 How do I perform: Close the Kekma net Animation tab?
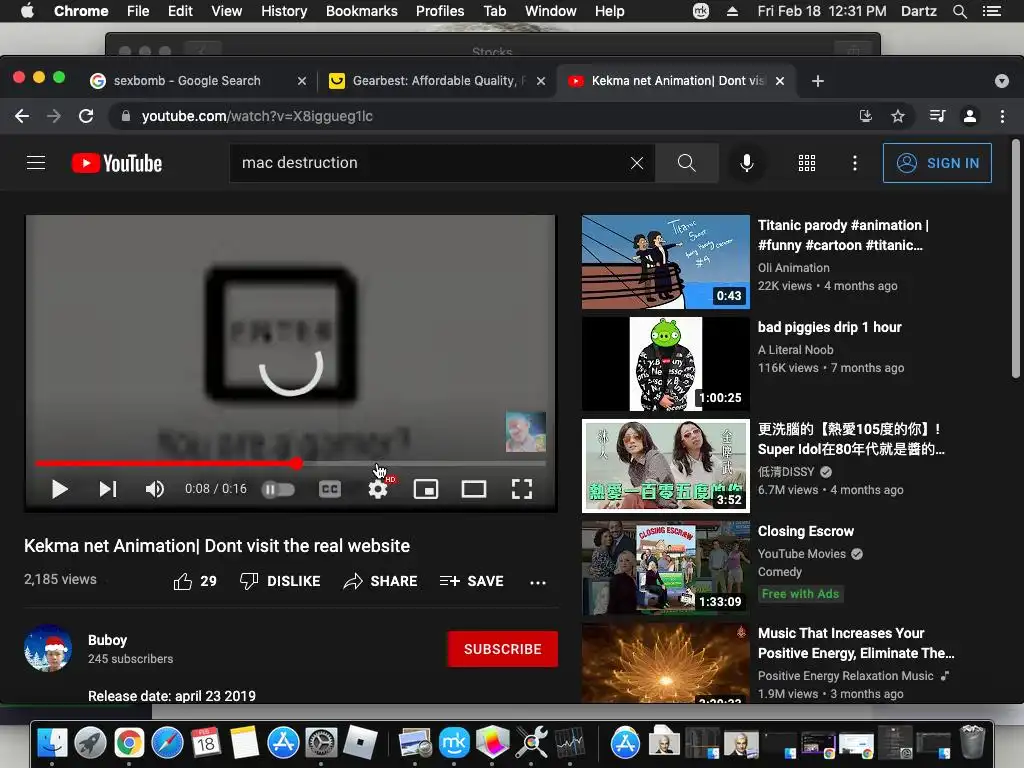pyautogui.click(x=780, y=81)
